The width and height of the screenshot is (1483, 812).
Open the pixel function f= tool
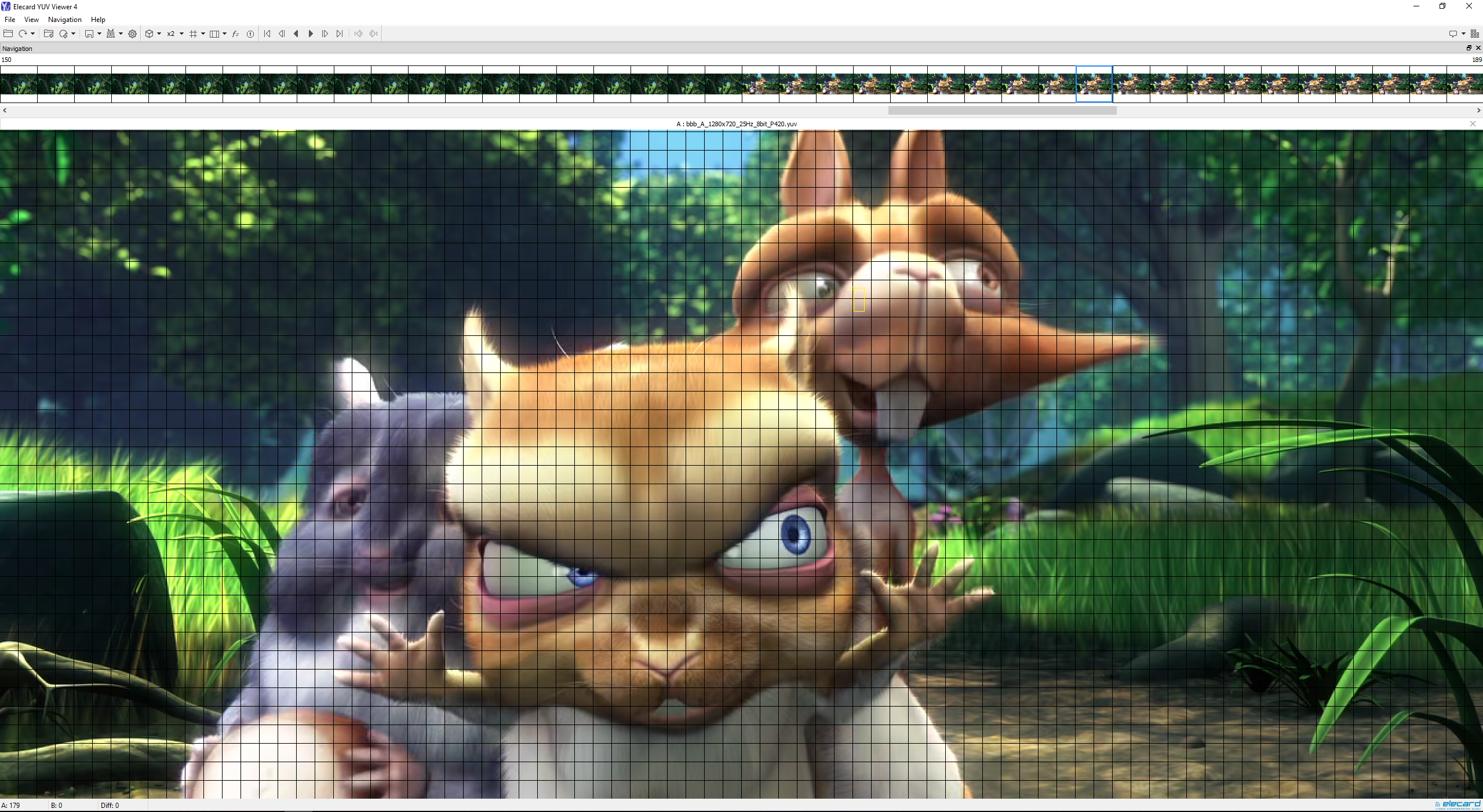[x=235, y=34]
